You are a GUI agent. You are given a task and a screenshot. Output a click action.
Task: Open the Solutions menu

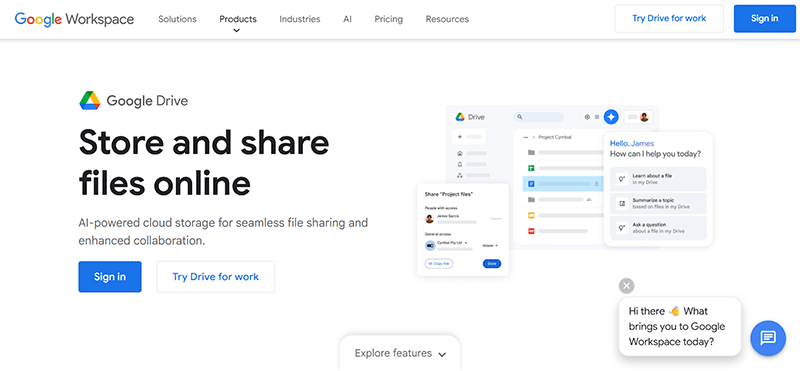pos(177,19)
